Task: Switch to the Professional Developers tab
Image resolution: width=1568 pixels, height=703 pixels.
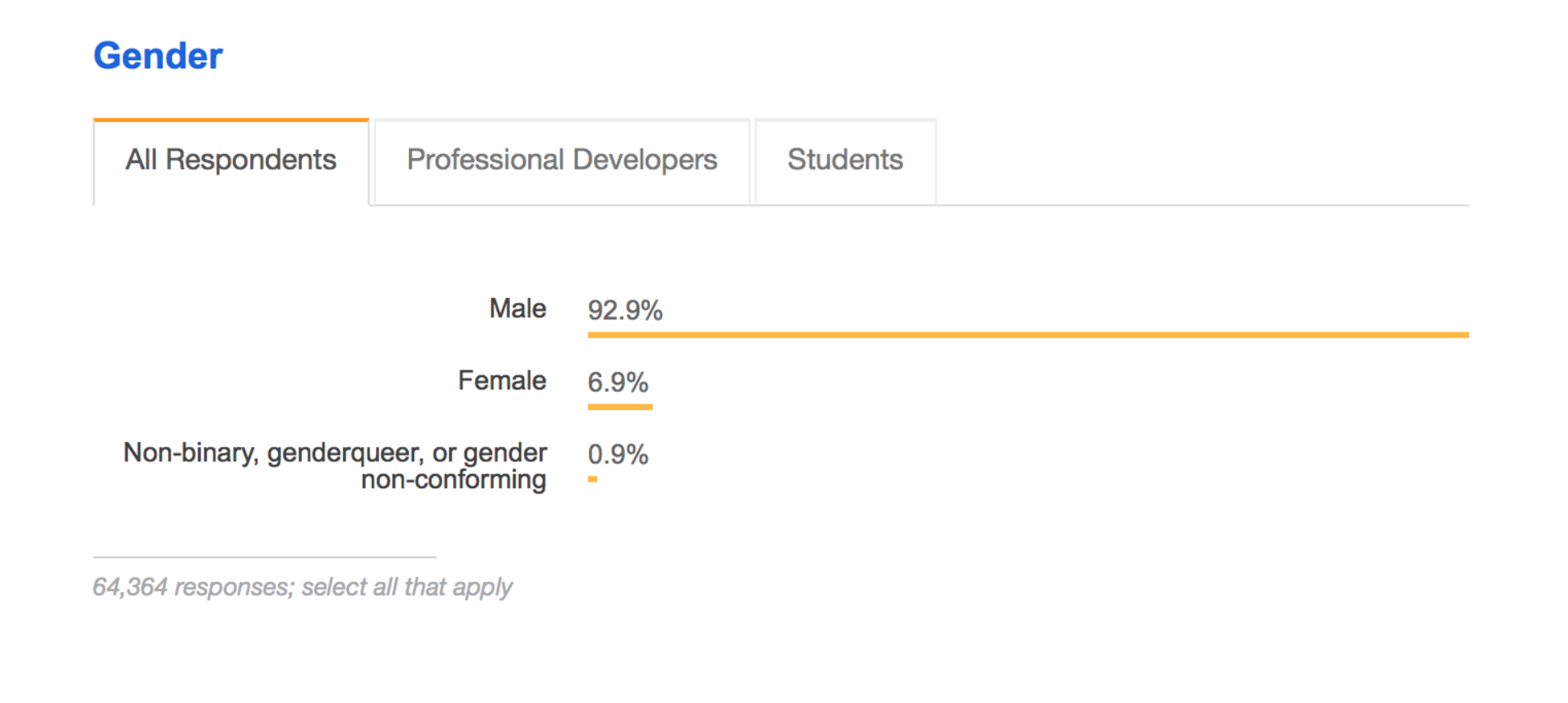Action: tap(562, 161)
